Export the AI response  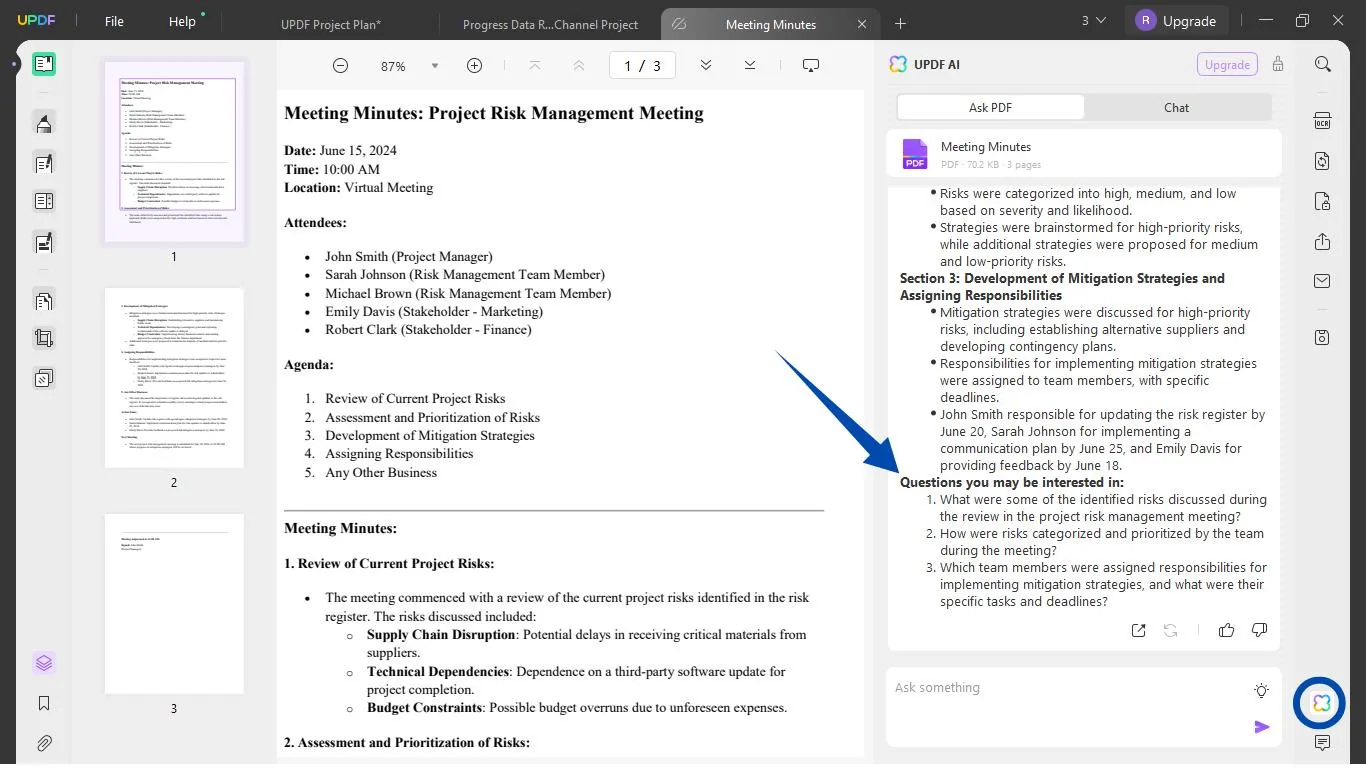(x=1138, y=630)
